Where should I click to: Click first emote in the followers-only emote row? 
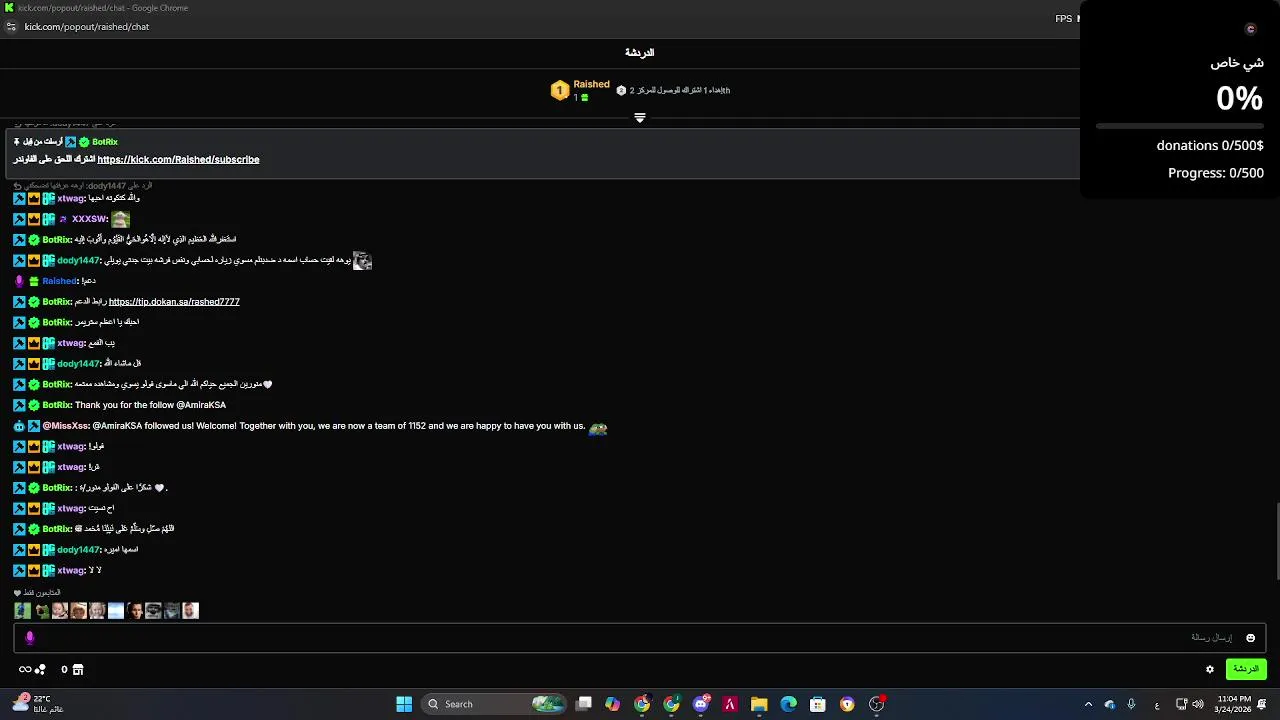click(22, 610)
